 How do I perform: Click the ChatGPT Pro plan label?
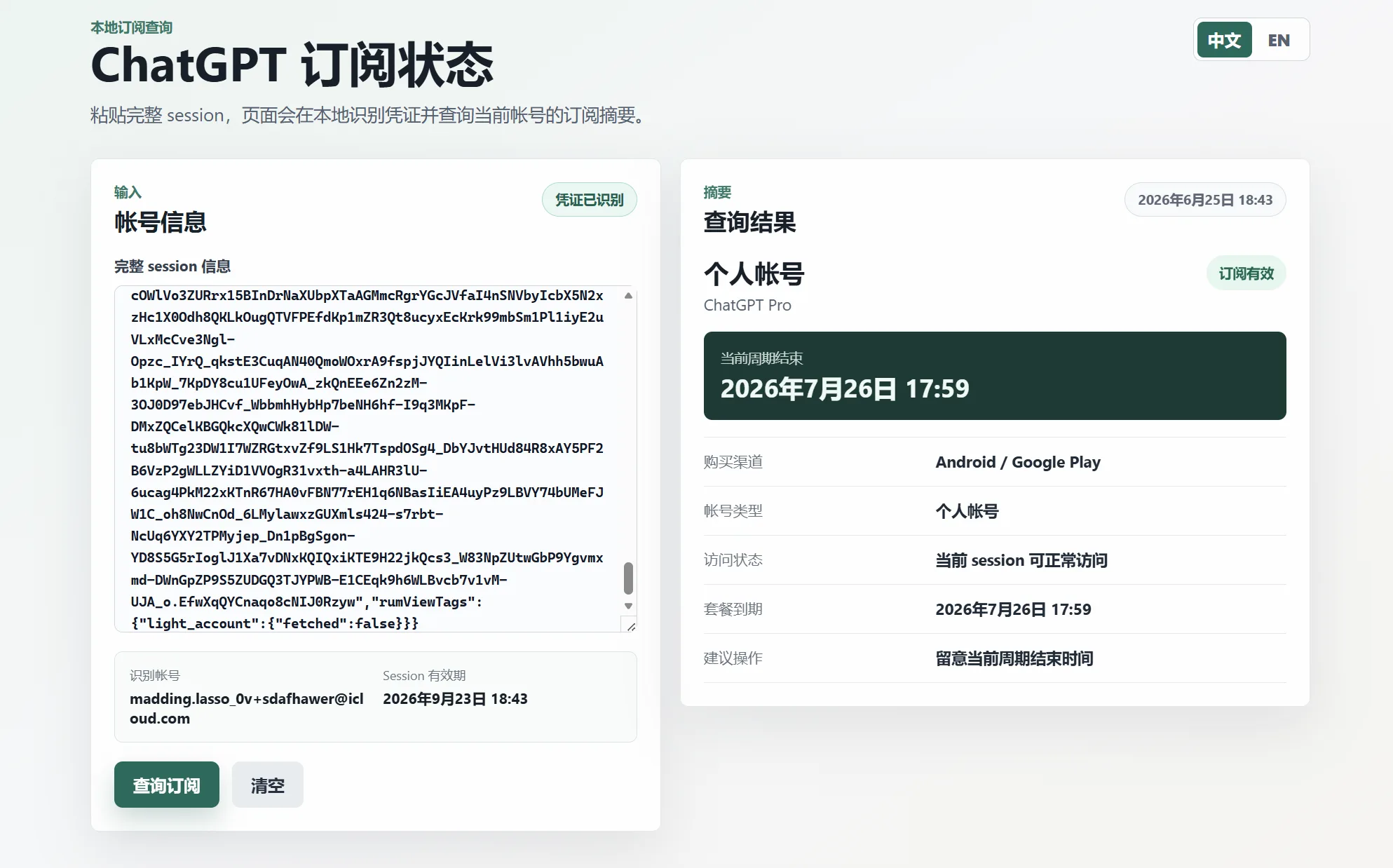tap(747, 305)
